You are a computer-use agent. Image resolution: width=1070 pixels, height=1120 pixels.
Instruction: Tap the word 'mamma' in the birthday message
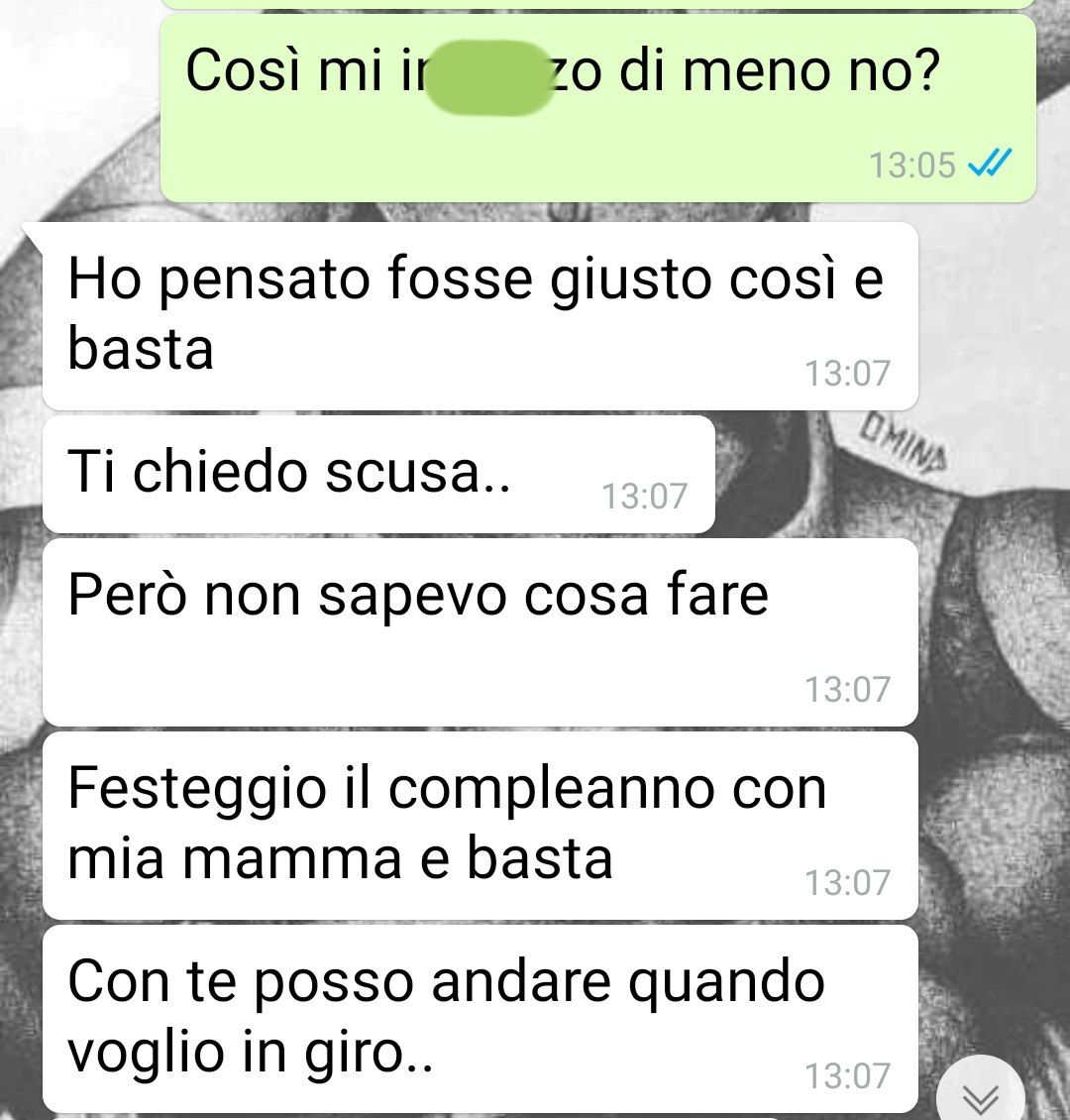(x=292, y=858)
